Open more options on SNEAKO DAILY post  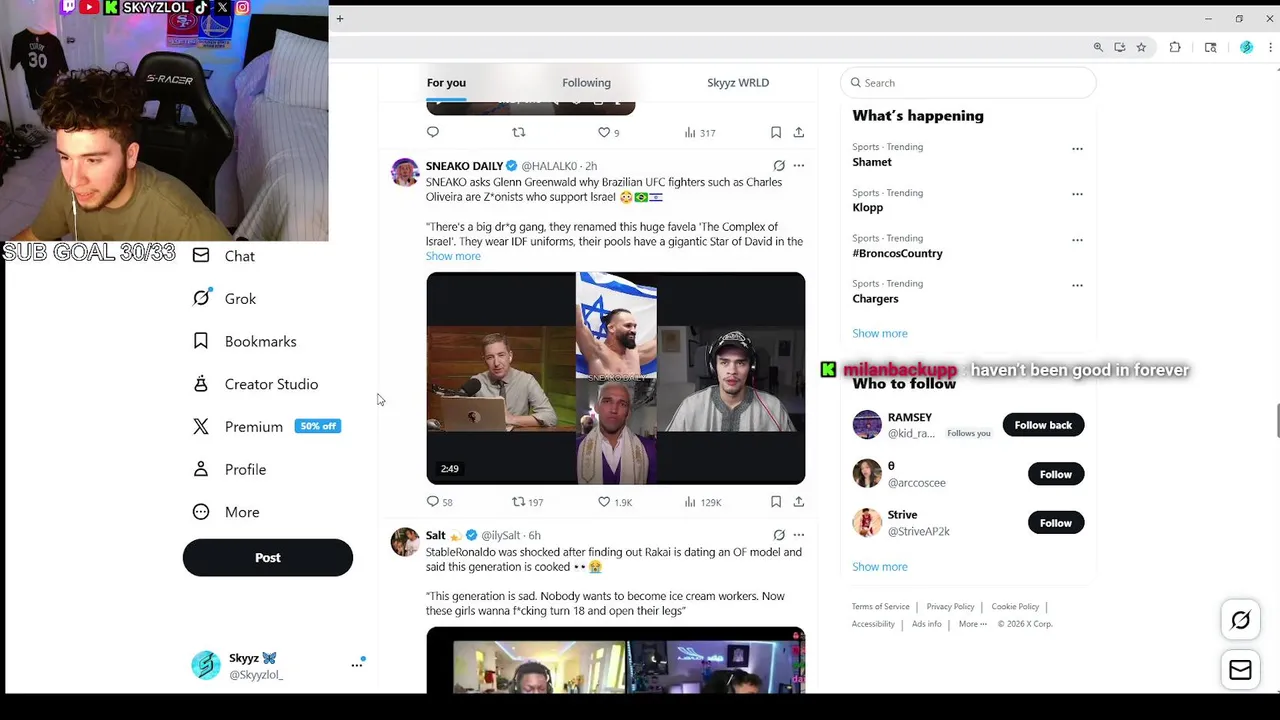pyautogui.click(x=798, y=166)
